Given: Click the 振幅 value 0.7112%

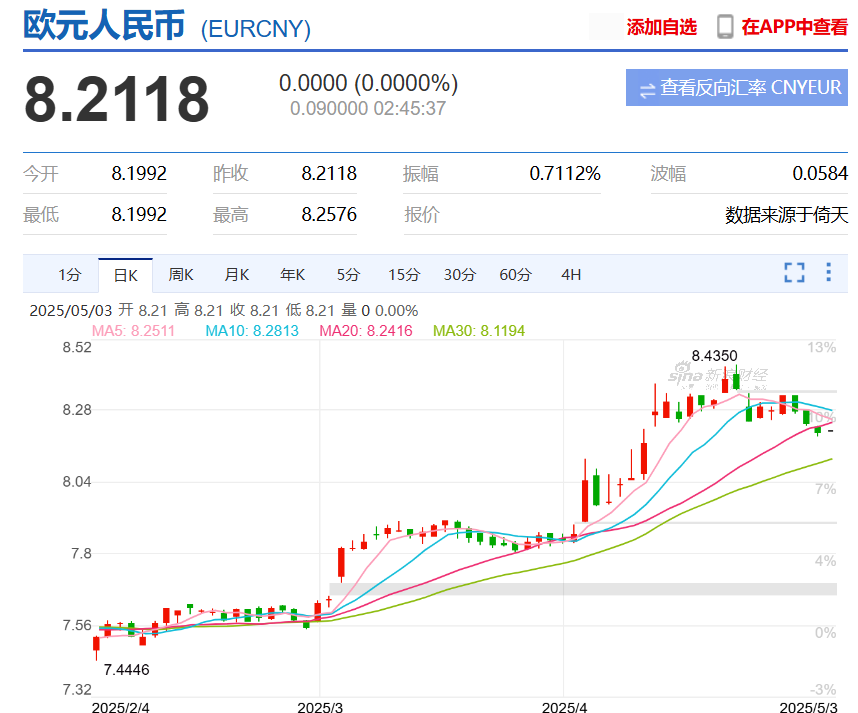Looking at the screenshot, I should [x=565, y=173].
